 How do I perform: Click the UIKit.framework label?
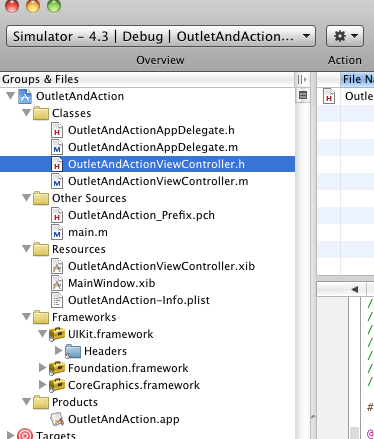[x=111, y=334]
